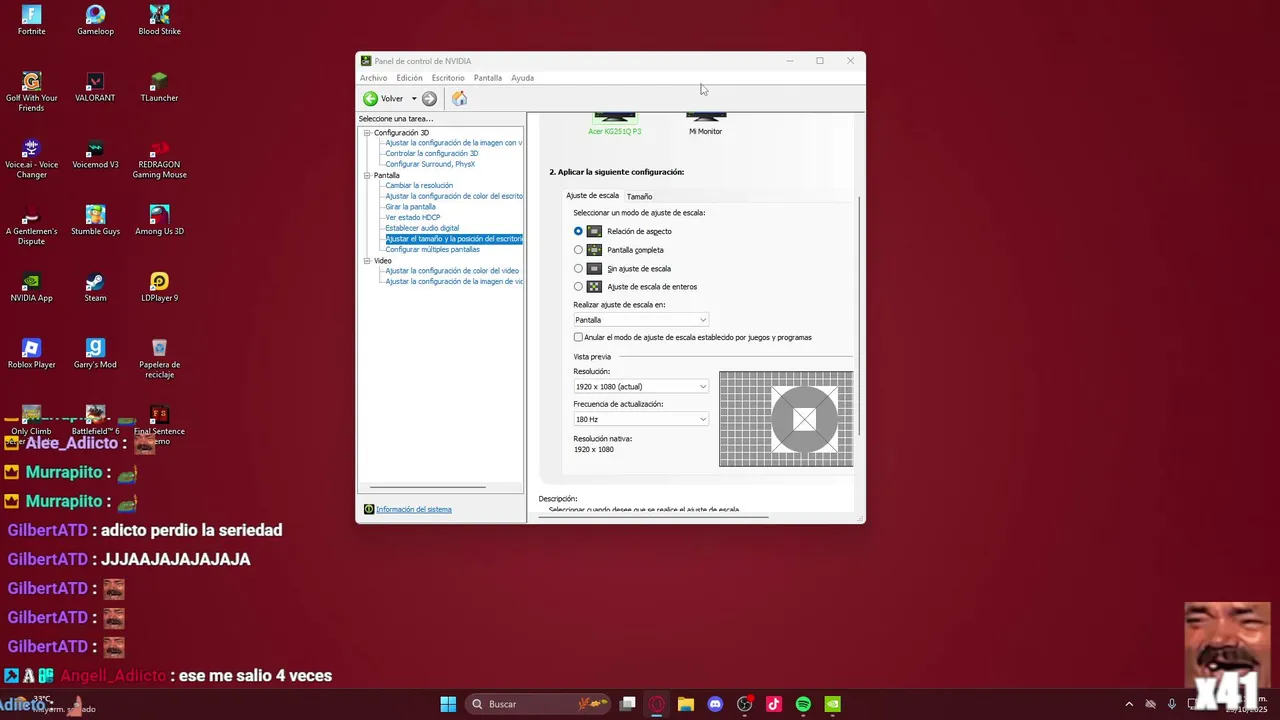Open Ver estado HDCP task
Image resolution: width=1280 pixels, height=720 pixels.
pos(412,217)
